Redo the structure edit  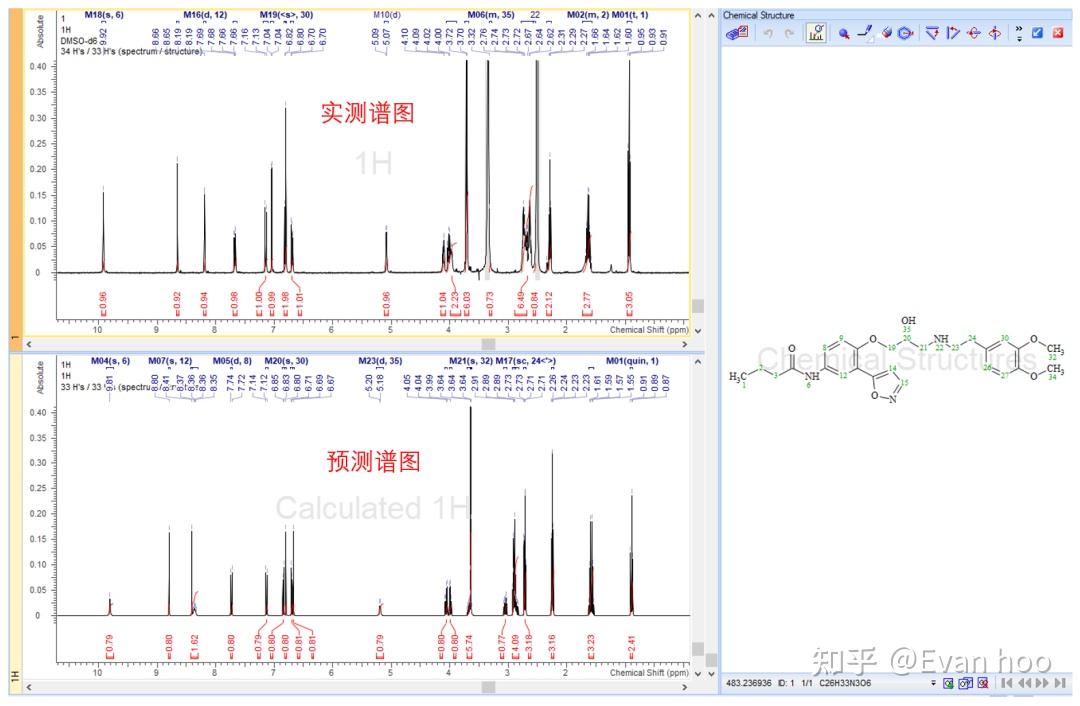point(788,32)
